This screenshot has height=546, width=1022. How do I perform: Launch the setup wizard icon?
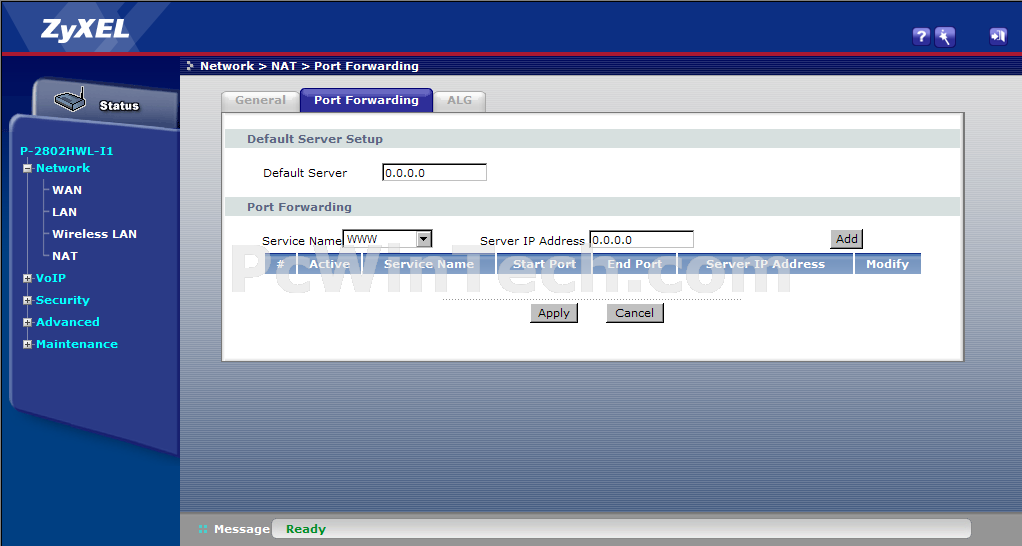point(944,36)
